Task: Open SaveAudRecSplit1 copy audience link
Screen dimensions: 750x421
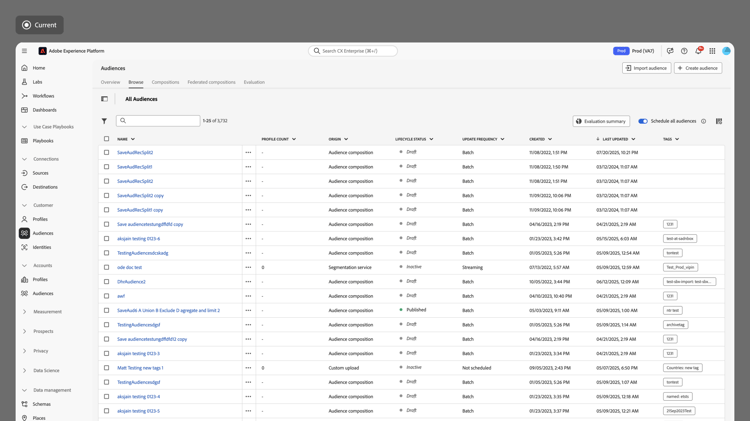Action: click(140, 210)
